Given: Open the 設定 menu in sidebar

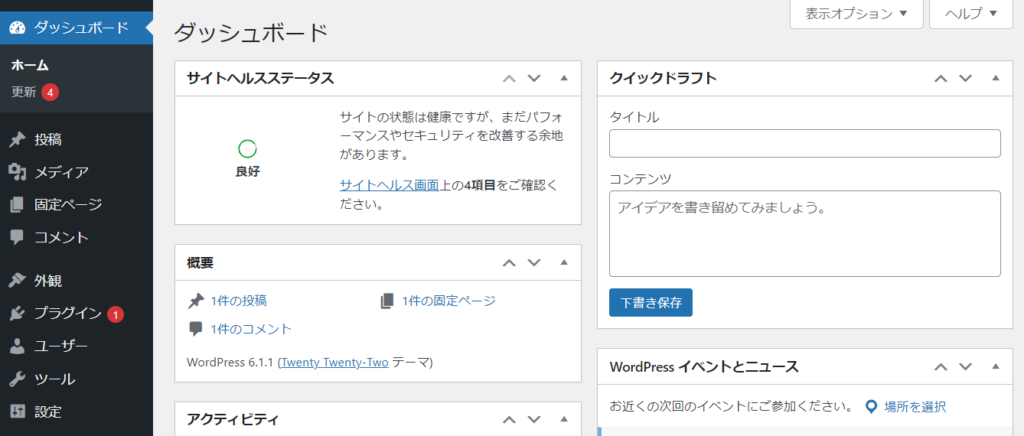Looking at the screenshot, I should point(47,412).
